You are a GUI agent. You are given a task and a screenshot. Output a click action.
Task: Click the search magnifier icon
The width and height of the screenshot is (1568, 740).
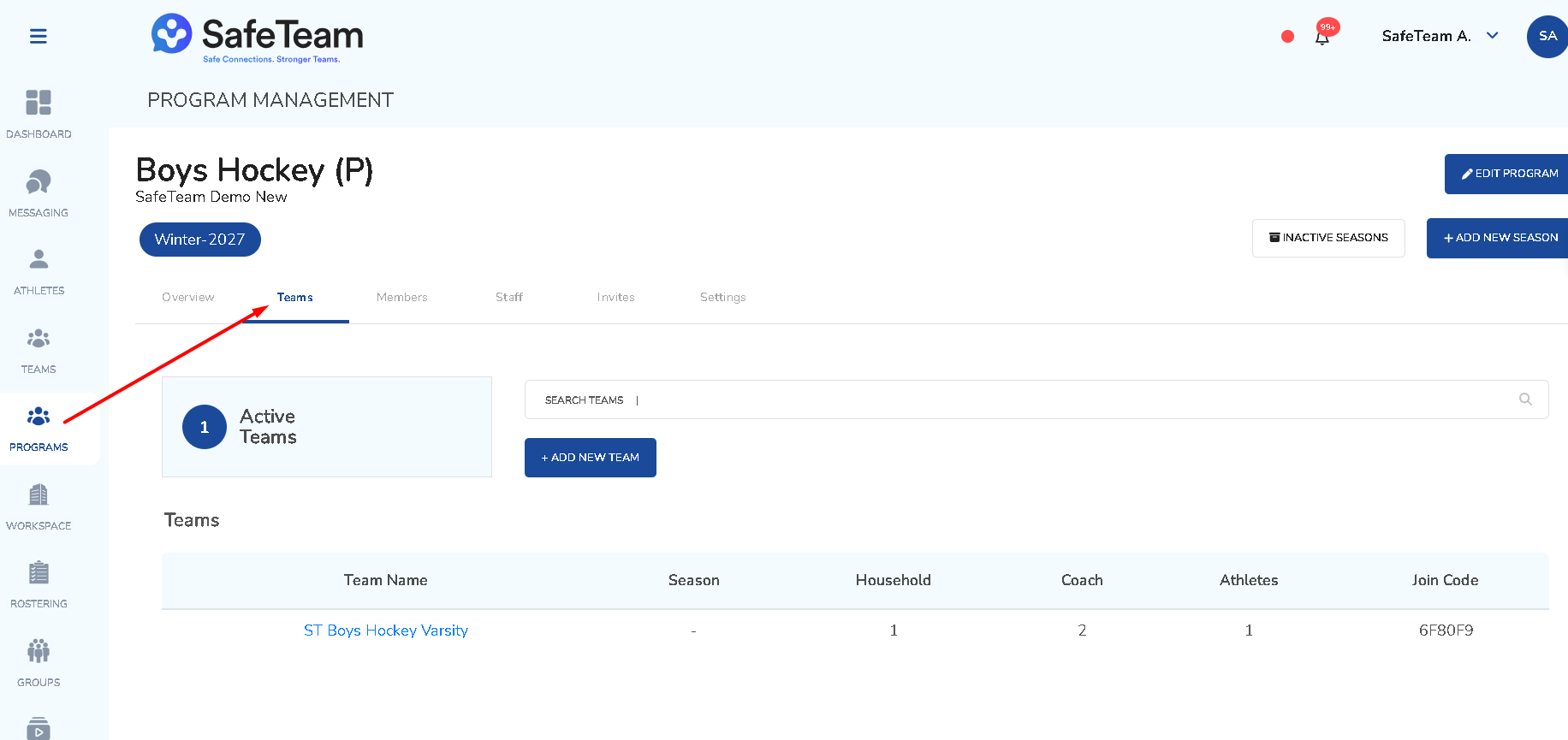click(1525, 400)
